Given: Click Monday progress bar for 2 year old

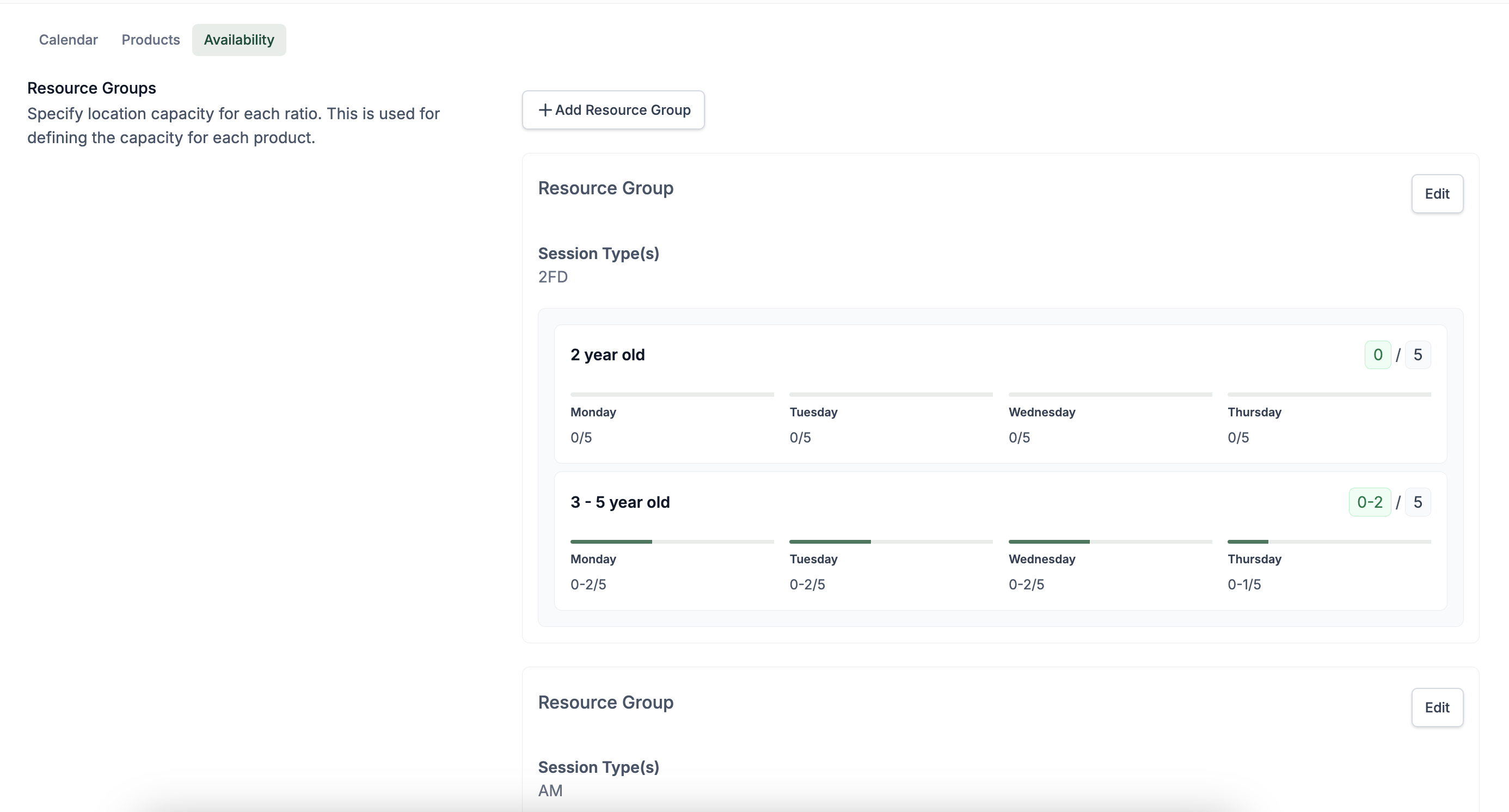Looking at the screenshot, I should coord(672,395).
